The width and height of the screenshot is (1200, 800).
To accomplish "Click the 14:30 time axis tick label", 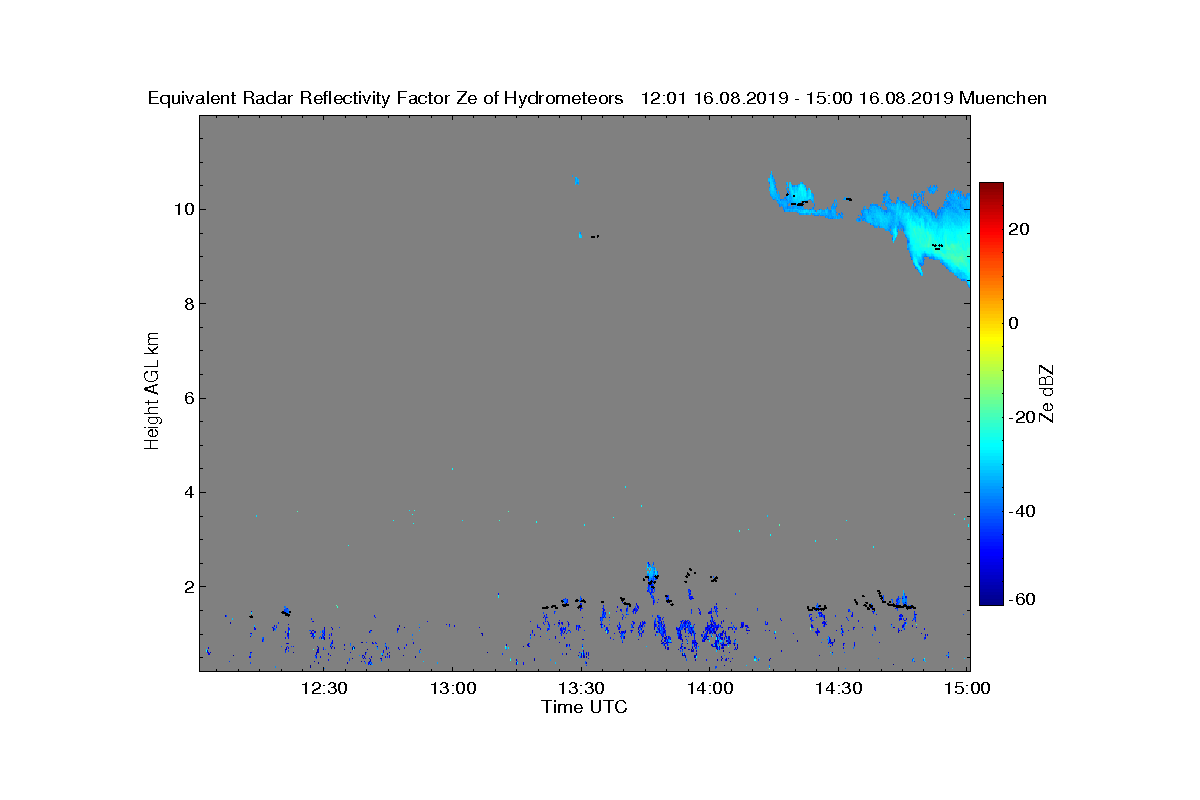I will point(839,688).
